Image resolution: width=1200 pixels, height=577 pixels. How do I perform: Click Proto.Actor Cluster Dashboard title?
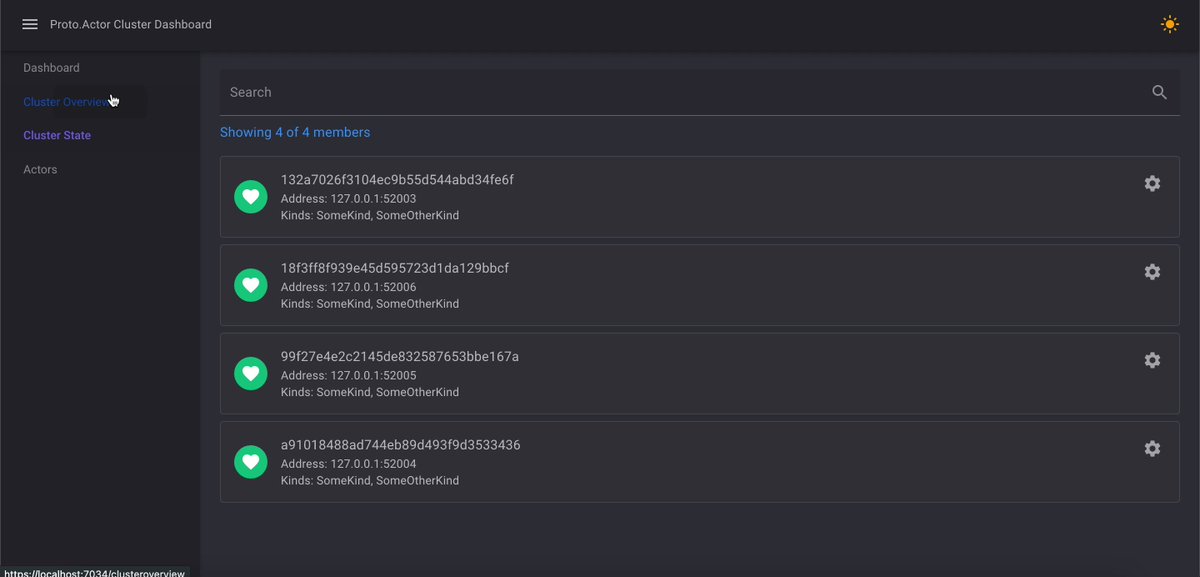(131, 24)
